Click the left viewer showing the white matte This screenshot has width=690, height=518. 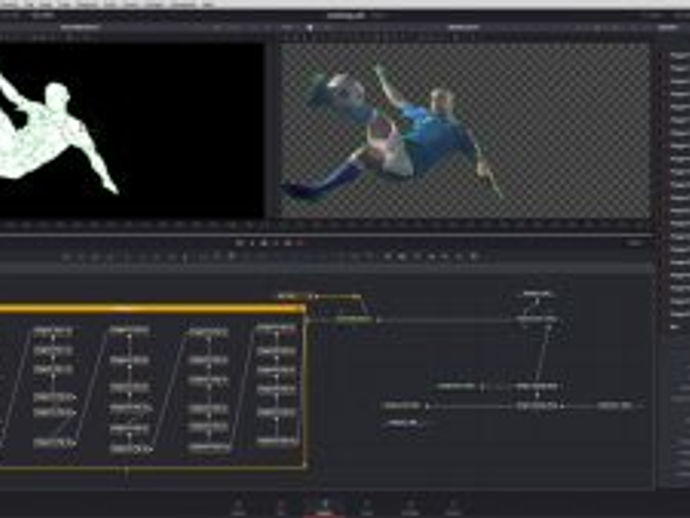[x=132, y=130]
